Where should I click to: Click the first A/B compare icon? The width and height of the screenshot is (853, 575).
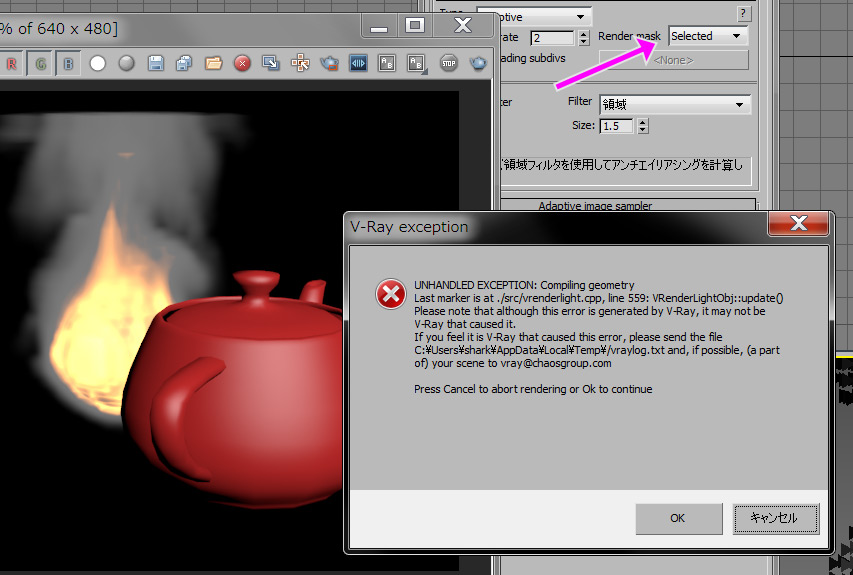(x=387, y=63)
